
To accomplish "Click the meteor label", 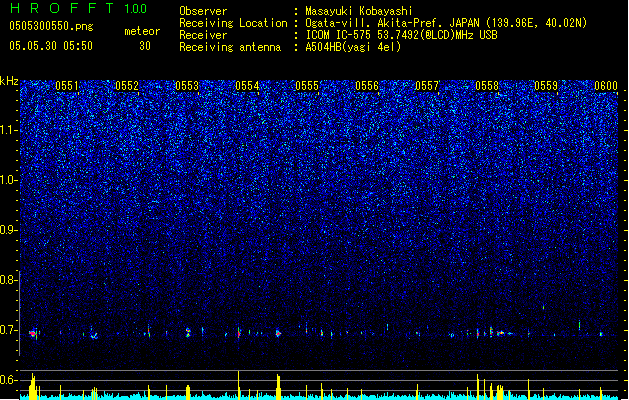I will coord(142,31).
